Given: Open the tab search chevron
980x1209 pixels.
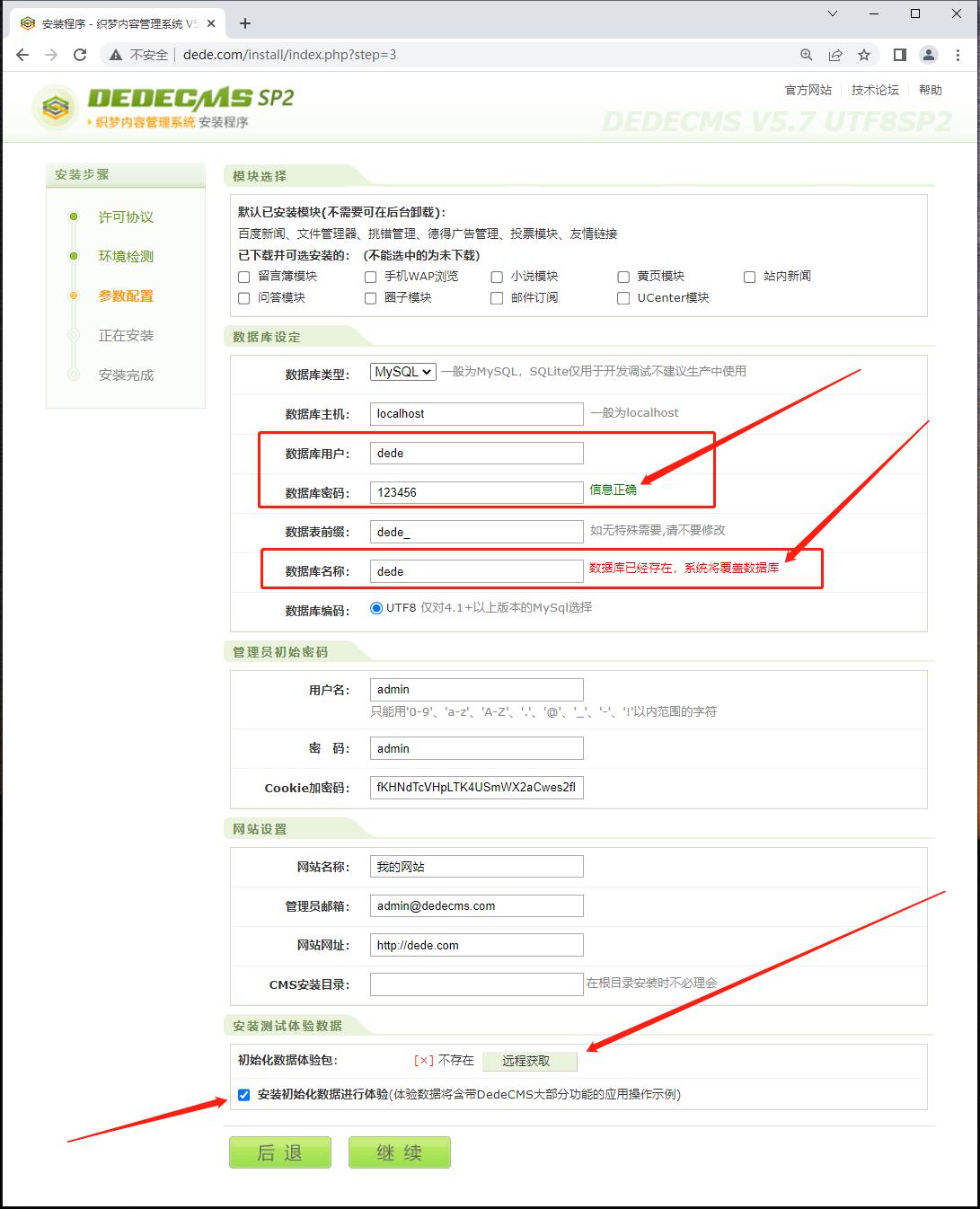Looking at the screenshot, I should (833, 13).
